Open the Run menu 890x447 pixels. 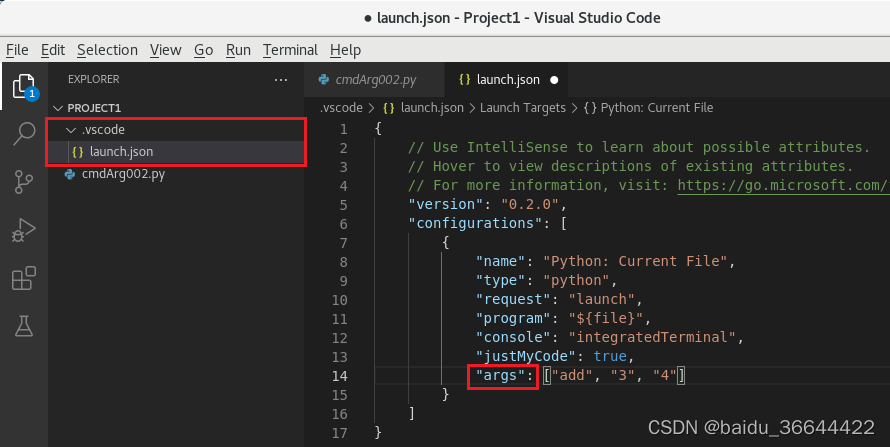(x=238, y=50)
